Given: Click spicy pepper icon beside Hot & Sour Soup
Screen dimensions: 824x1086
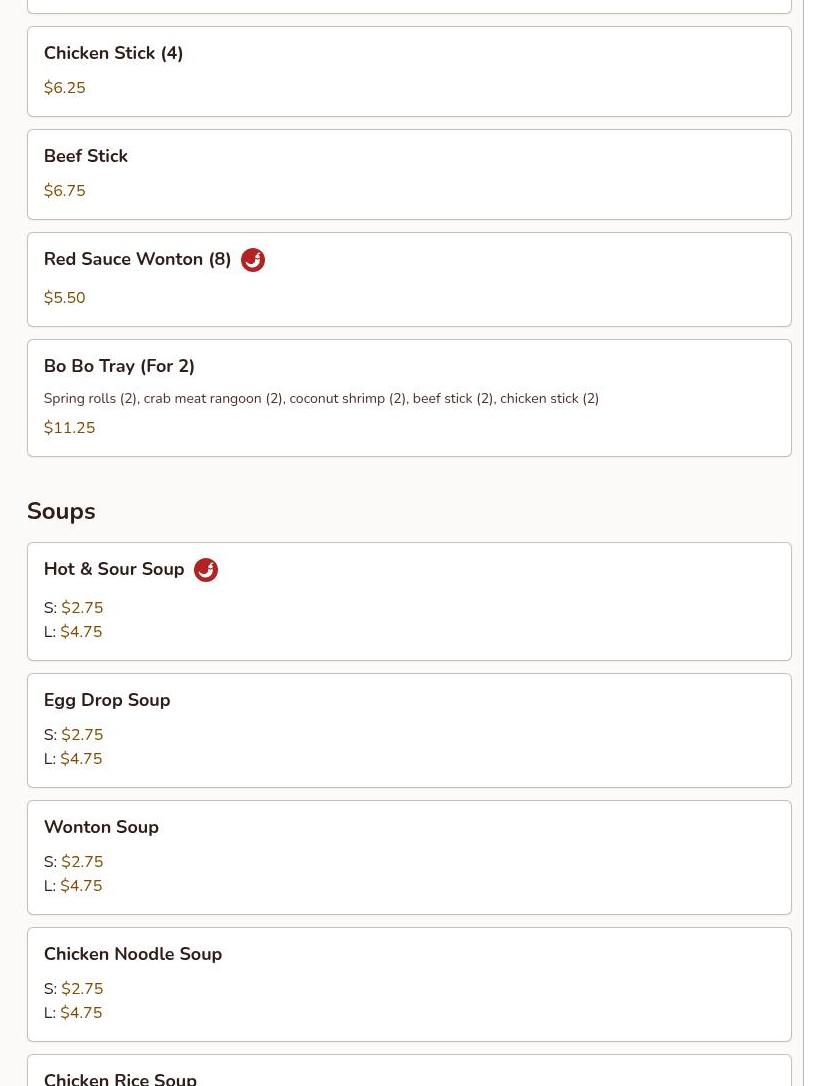Looking at the screenshot, I should pyautogui.click(x=206, y=570).
